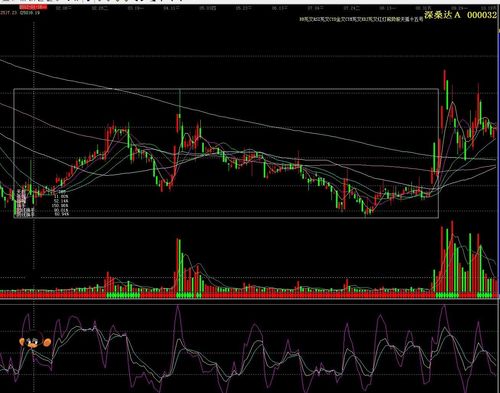500x393 pixels.
Task: Click the top edge of the range selection rectangle
Action: (x=226, y=89)
